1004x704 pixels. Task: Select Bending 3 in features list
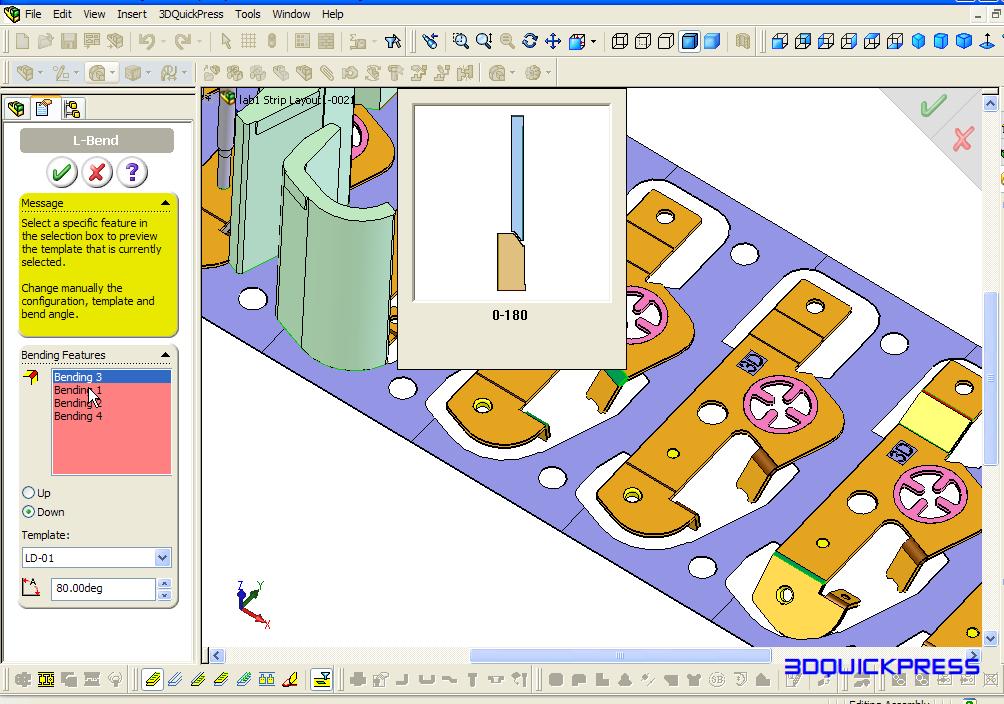pos(111,377)
